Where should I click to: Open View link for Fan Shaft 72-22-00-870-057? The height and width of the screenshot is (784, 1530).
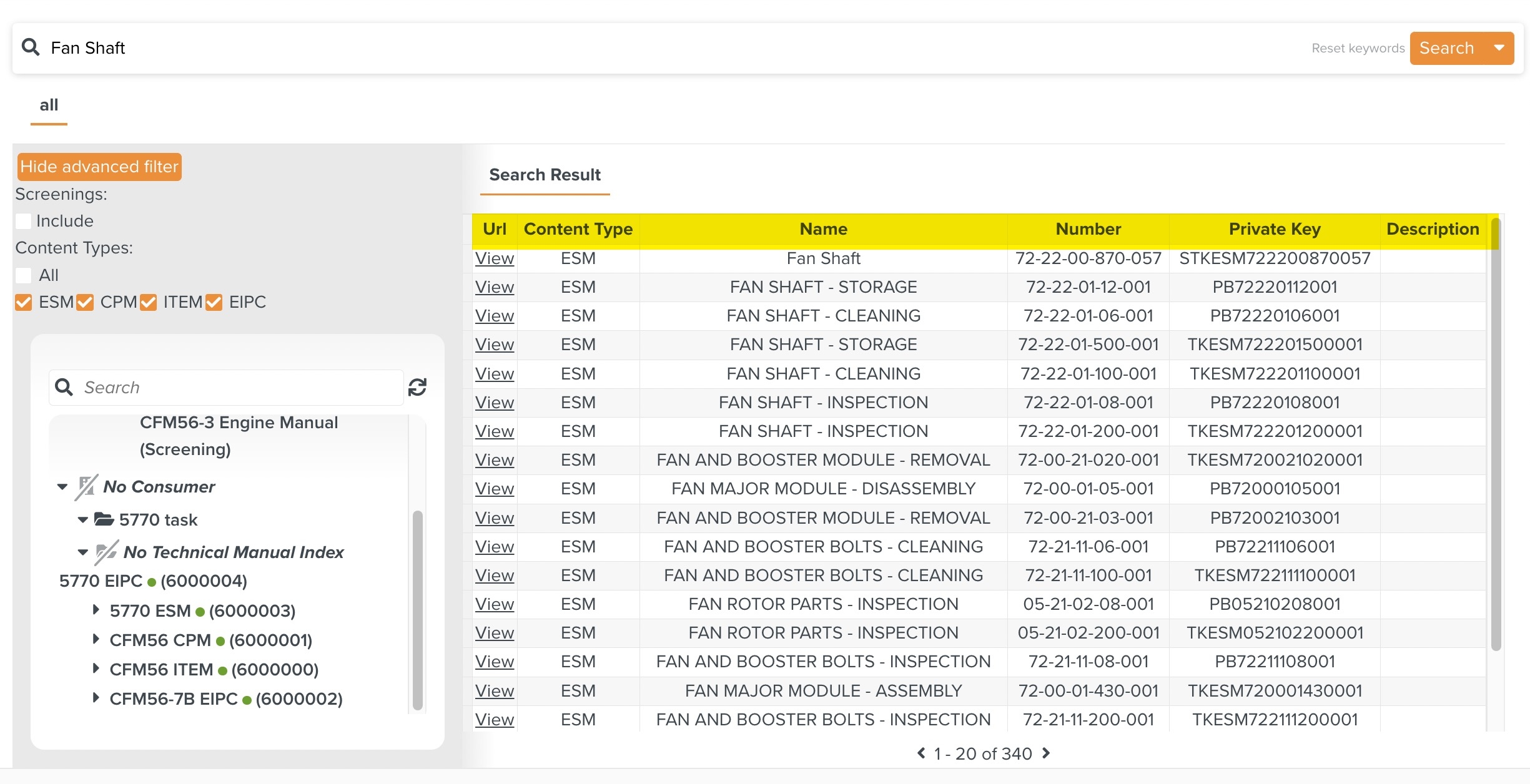pyautogui.click(x=495, y=258)
